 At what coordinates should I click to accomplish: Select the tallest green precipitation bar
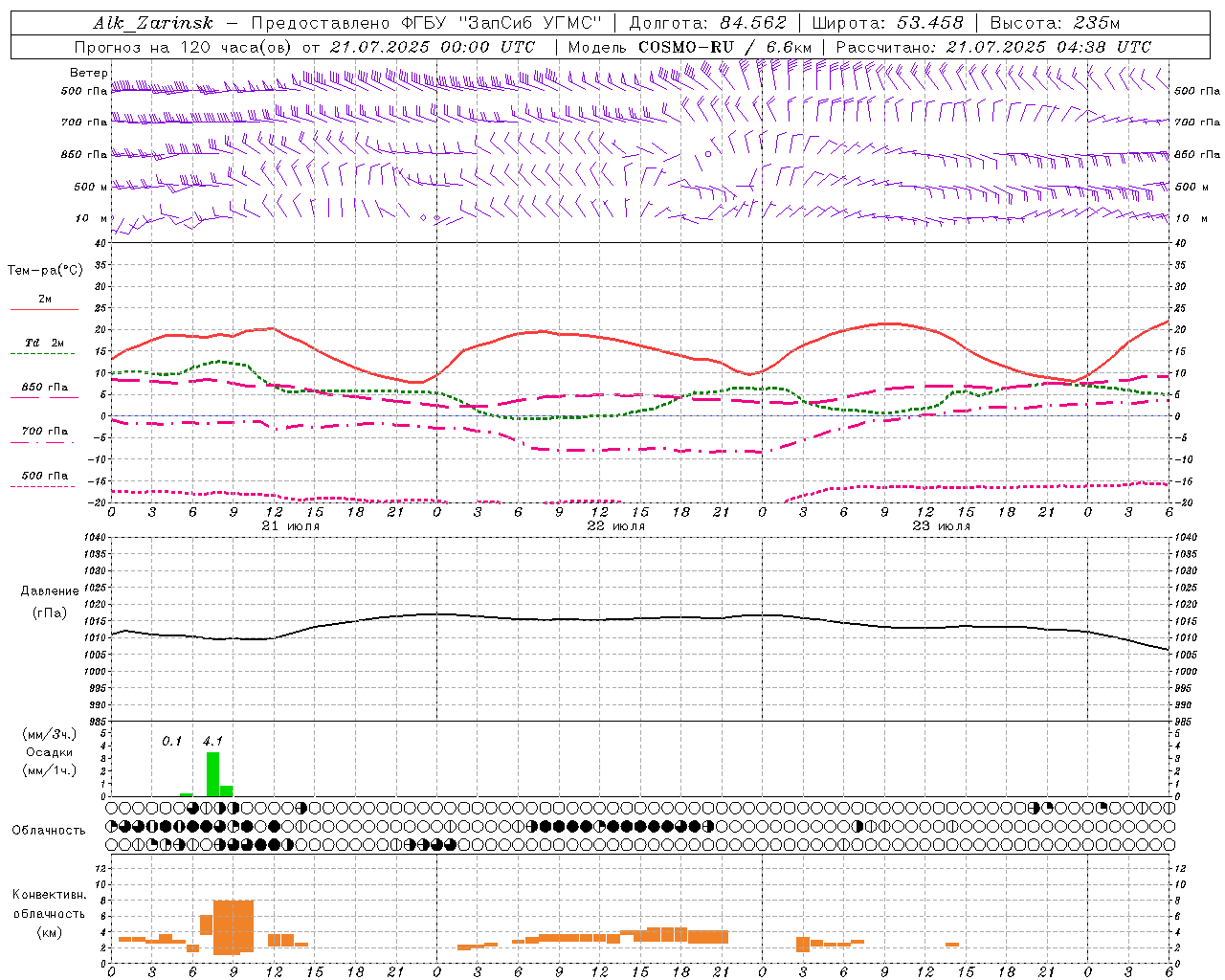pos(212,774)
